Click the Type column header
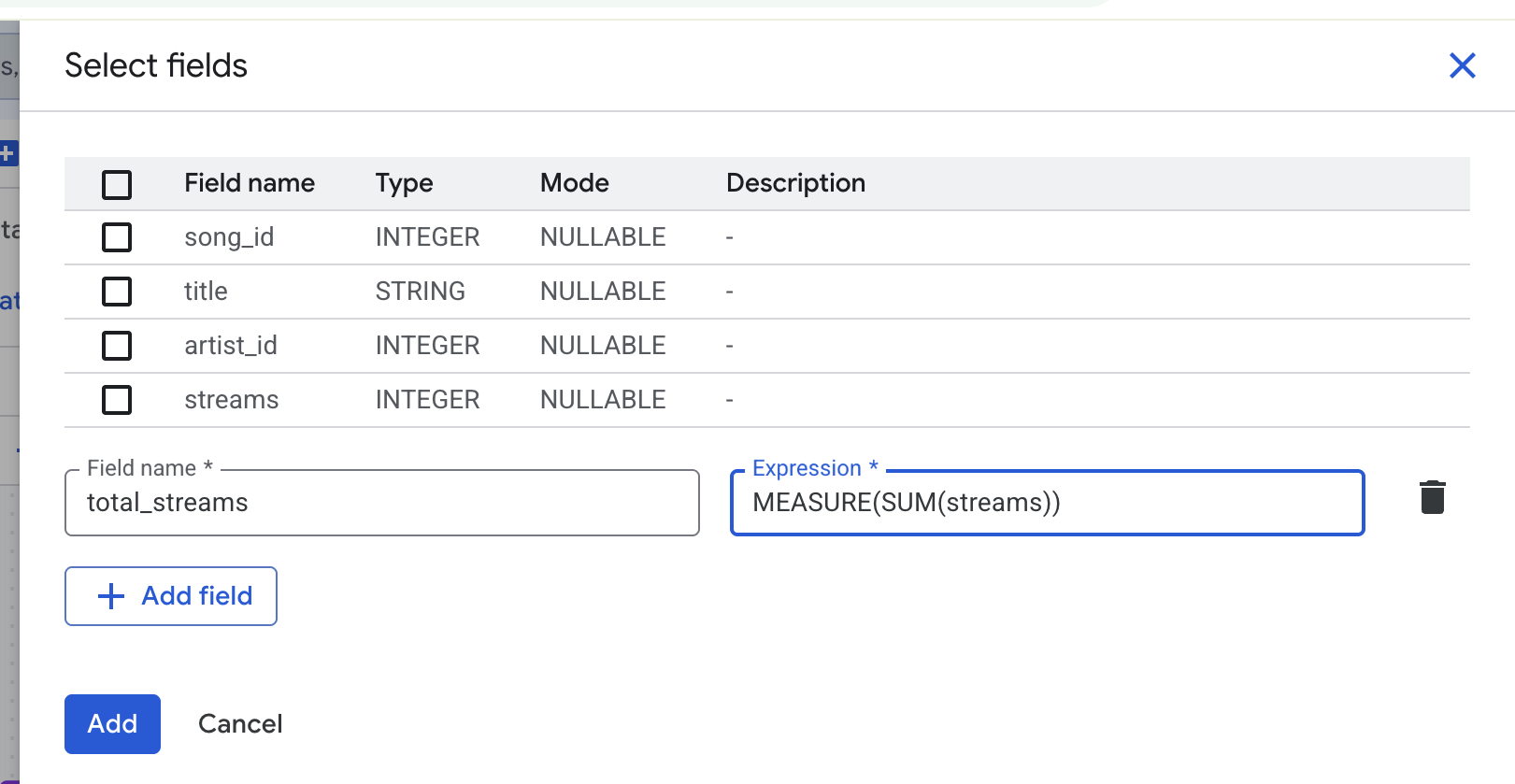Viewport: 1515px width, 784px height. click(x=404, y=183)
